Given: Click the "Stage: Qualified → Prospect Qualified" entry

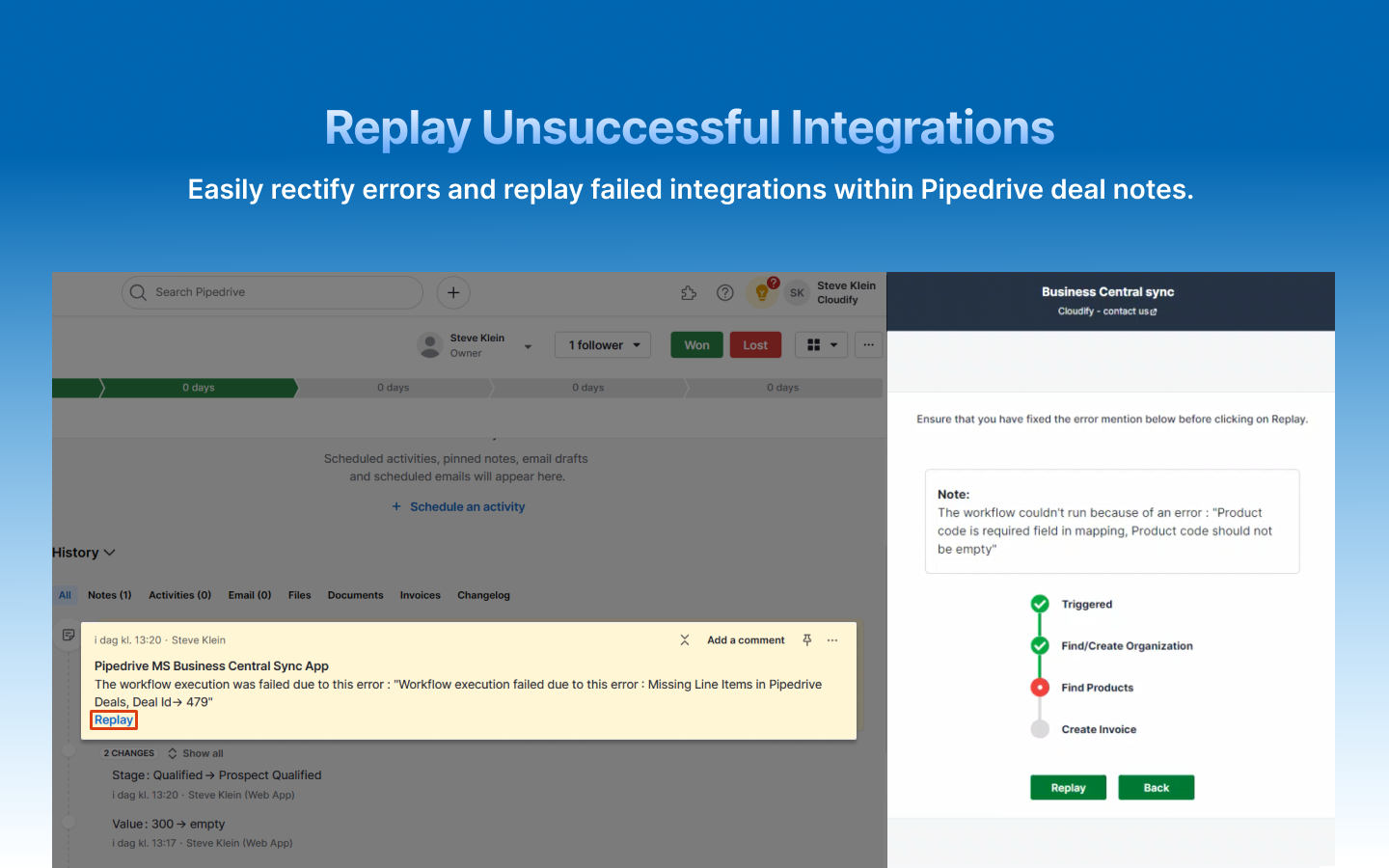Looking at the screenshot, I should click(217, 775).
